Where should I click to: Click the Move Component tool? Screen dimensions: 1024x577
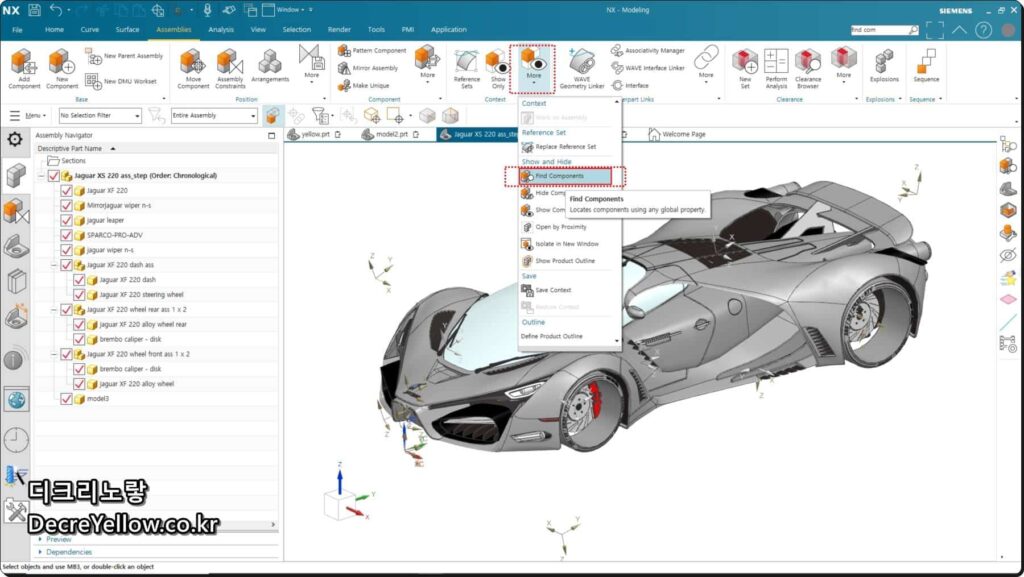tap(193, 68)
